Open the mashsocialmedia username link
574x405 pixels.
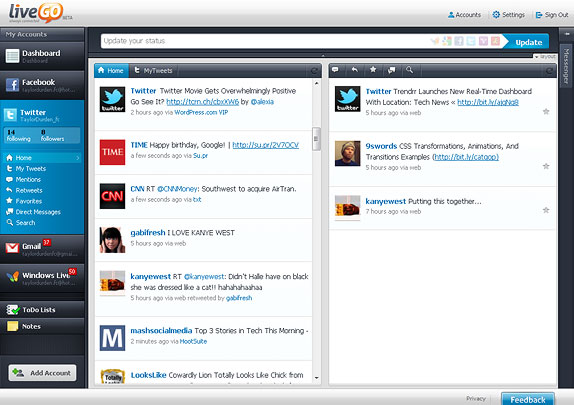pyautogui.click(x=161, y=331)
